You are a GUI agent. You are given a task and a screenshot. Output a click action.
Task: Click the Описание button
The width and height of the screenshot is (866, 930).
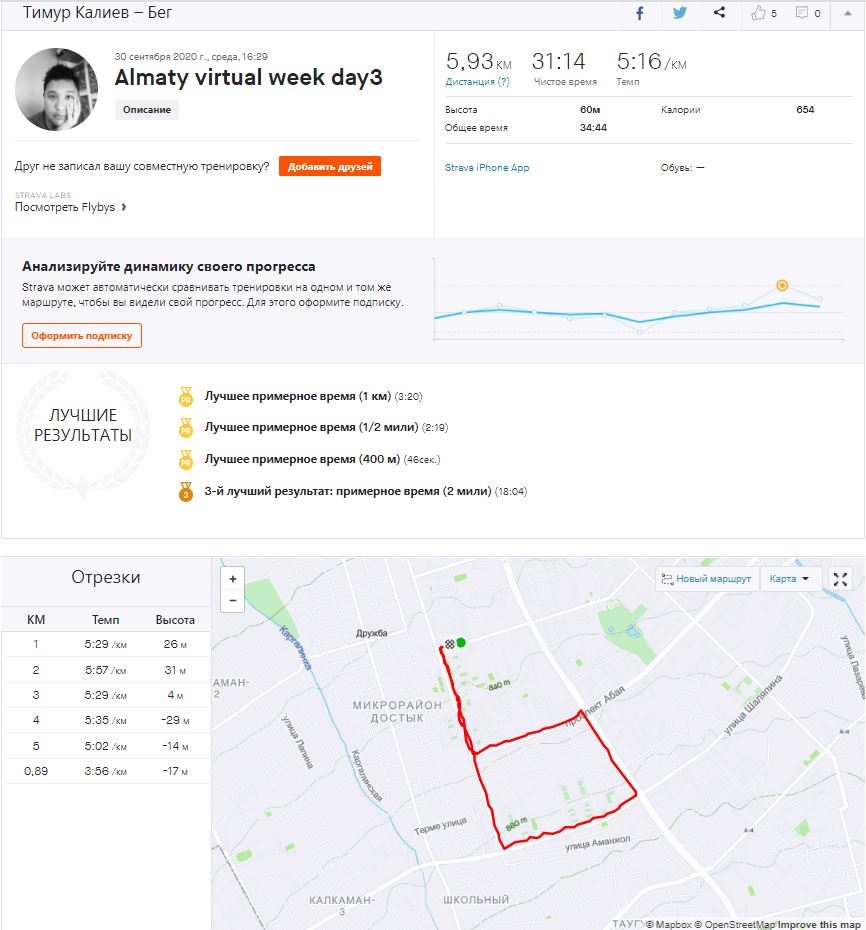point(147,110)
